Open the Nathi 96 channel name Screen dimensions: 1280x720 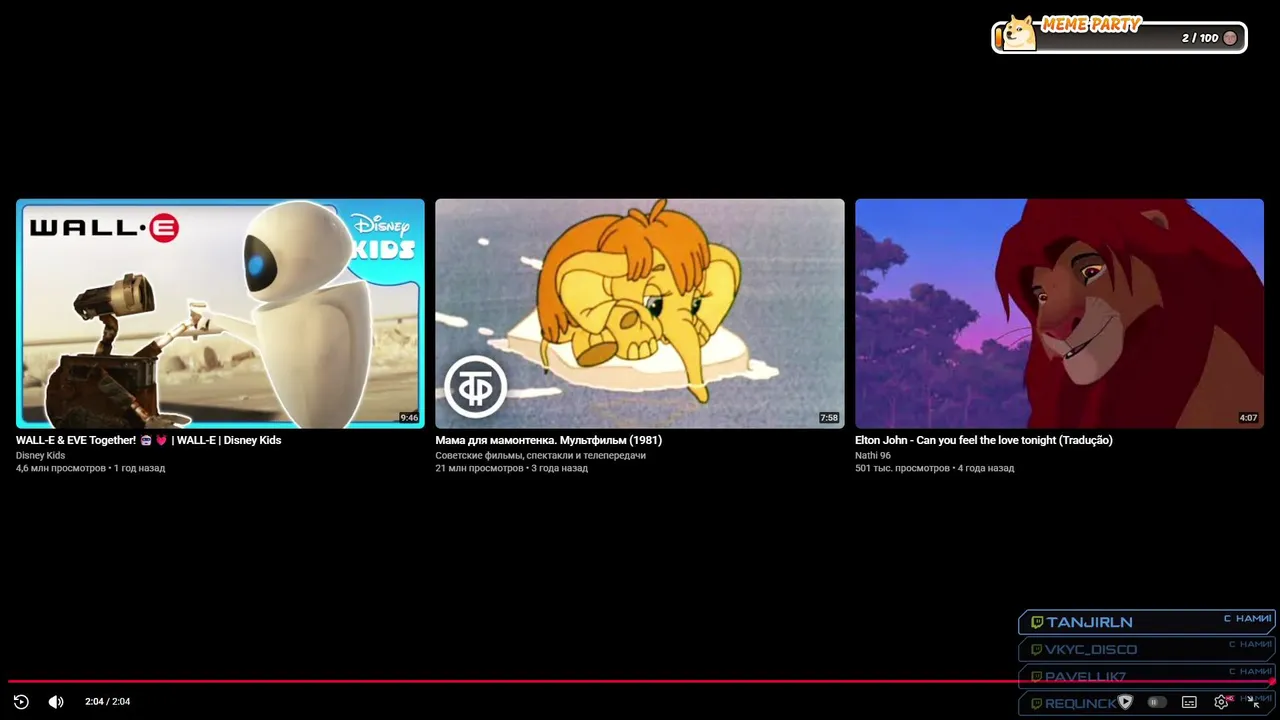coord(873,455)
